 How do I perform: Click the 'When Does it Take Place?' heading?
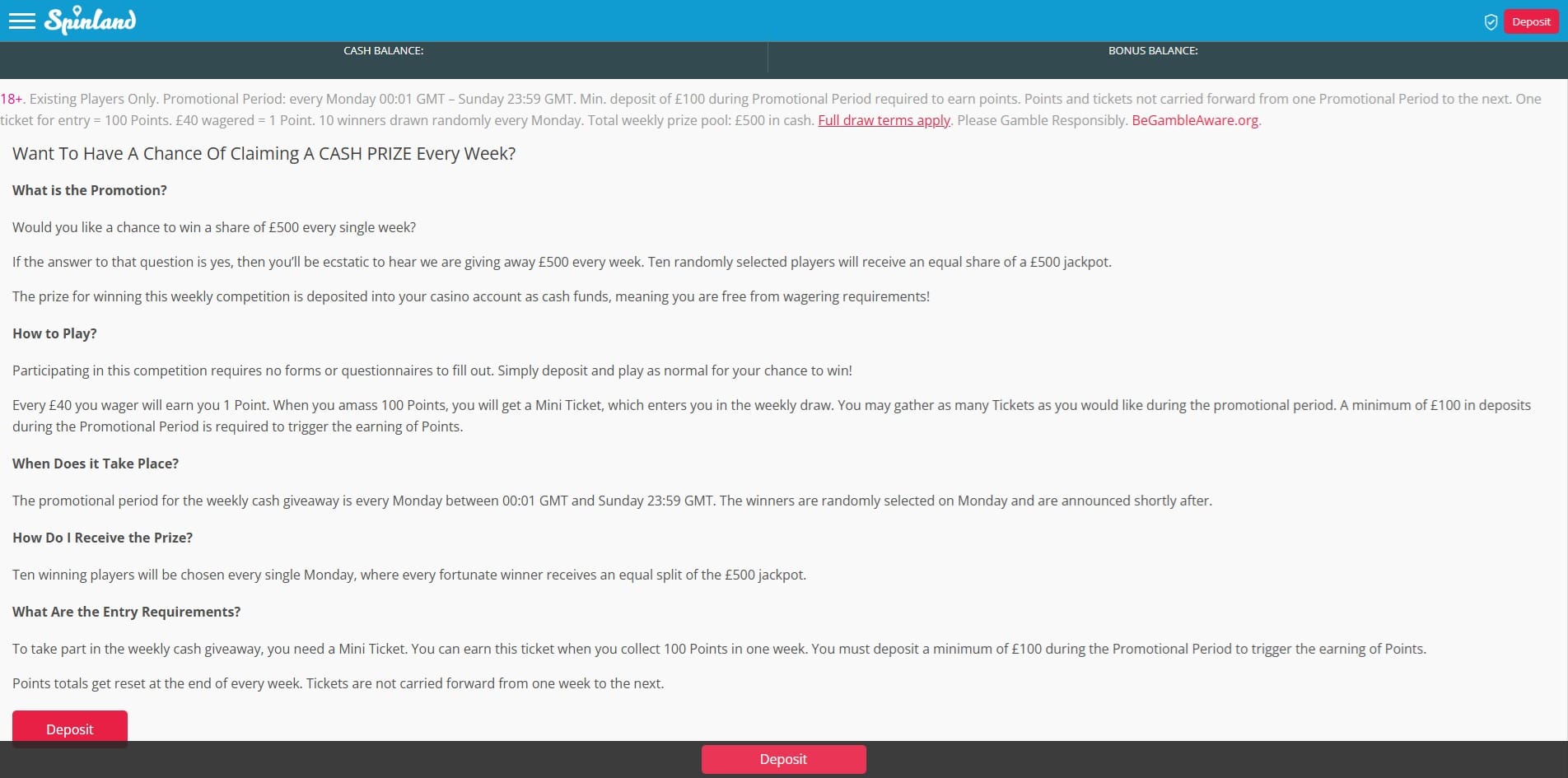pos(96,464)
